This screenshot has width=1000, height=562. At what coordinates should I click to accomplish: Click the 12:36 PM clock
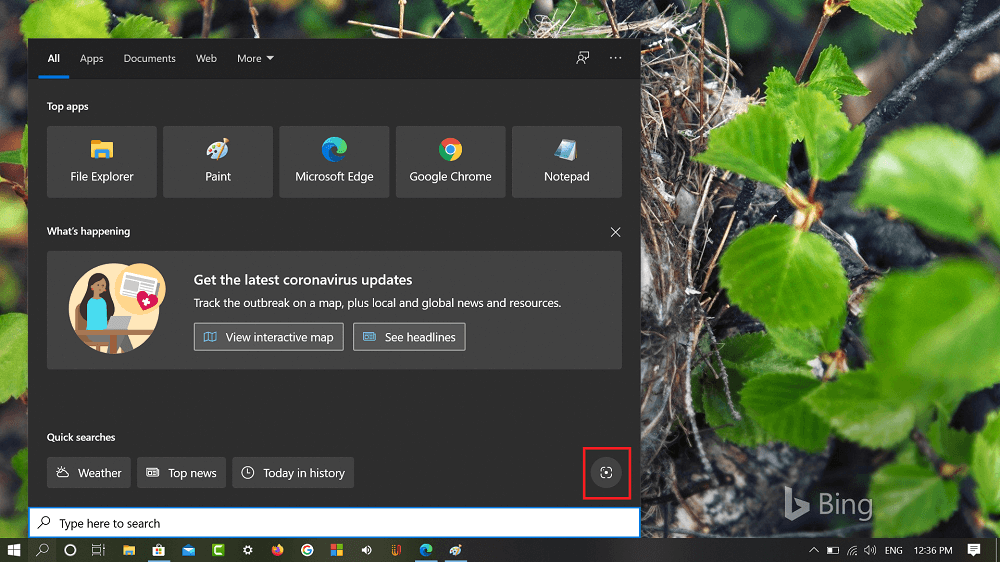click(x=932, y=550)
